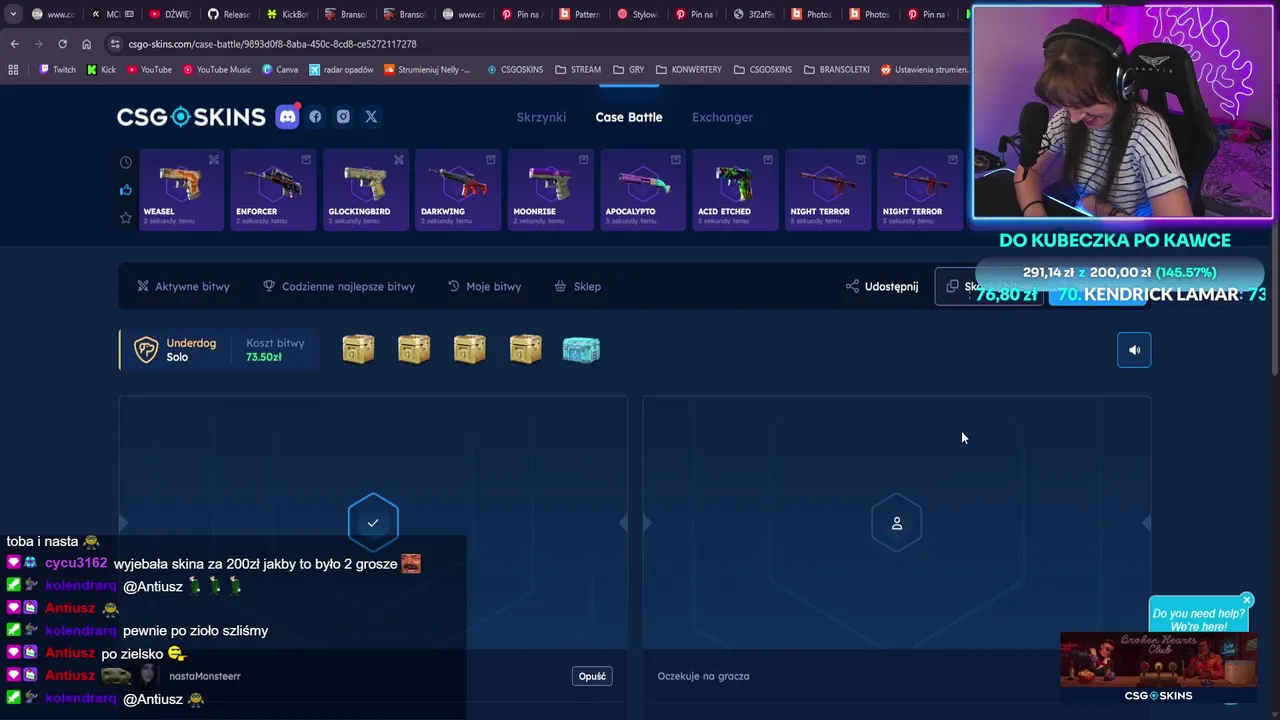Expand the BRANSOLETKI bookmarks folder
Image resolution: width=1280 pixels, height=720 pixels.
(837, 70)
